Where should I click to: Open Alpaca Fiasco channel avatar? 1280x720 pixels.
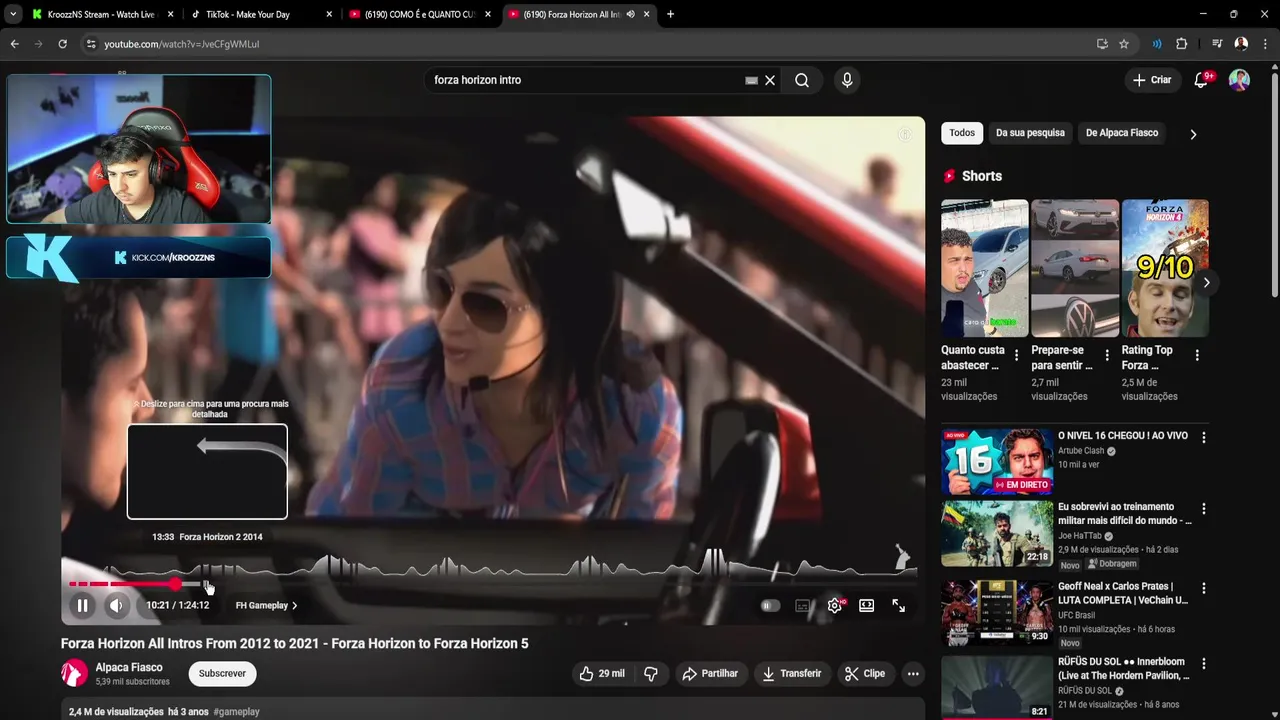tap(74, 674)
